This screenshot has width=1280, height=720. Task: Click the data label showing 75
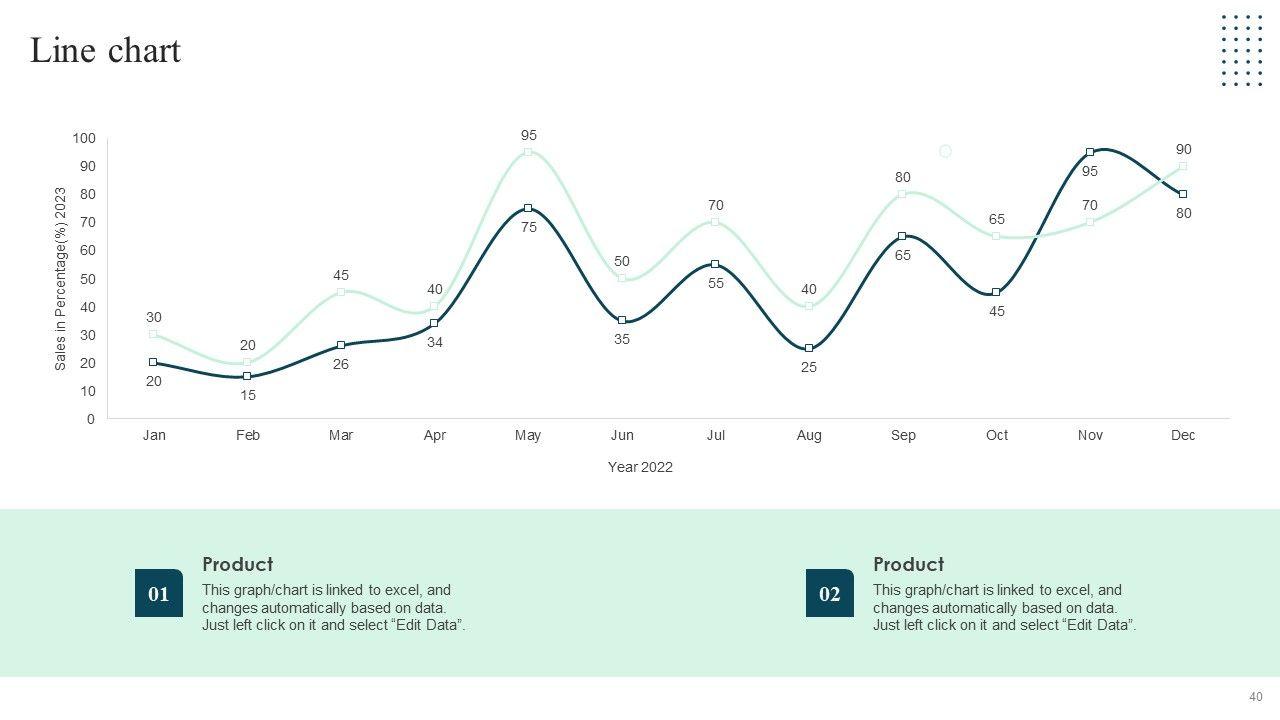[529, 227]
